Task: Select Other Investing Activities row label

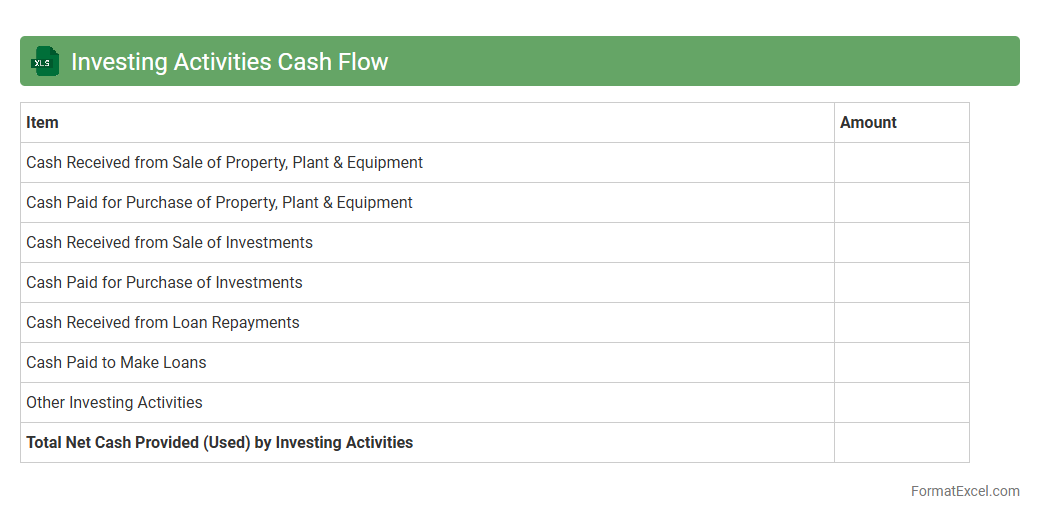Action: 114,402
